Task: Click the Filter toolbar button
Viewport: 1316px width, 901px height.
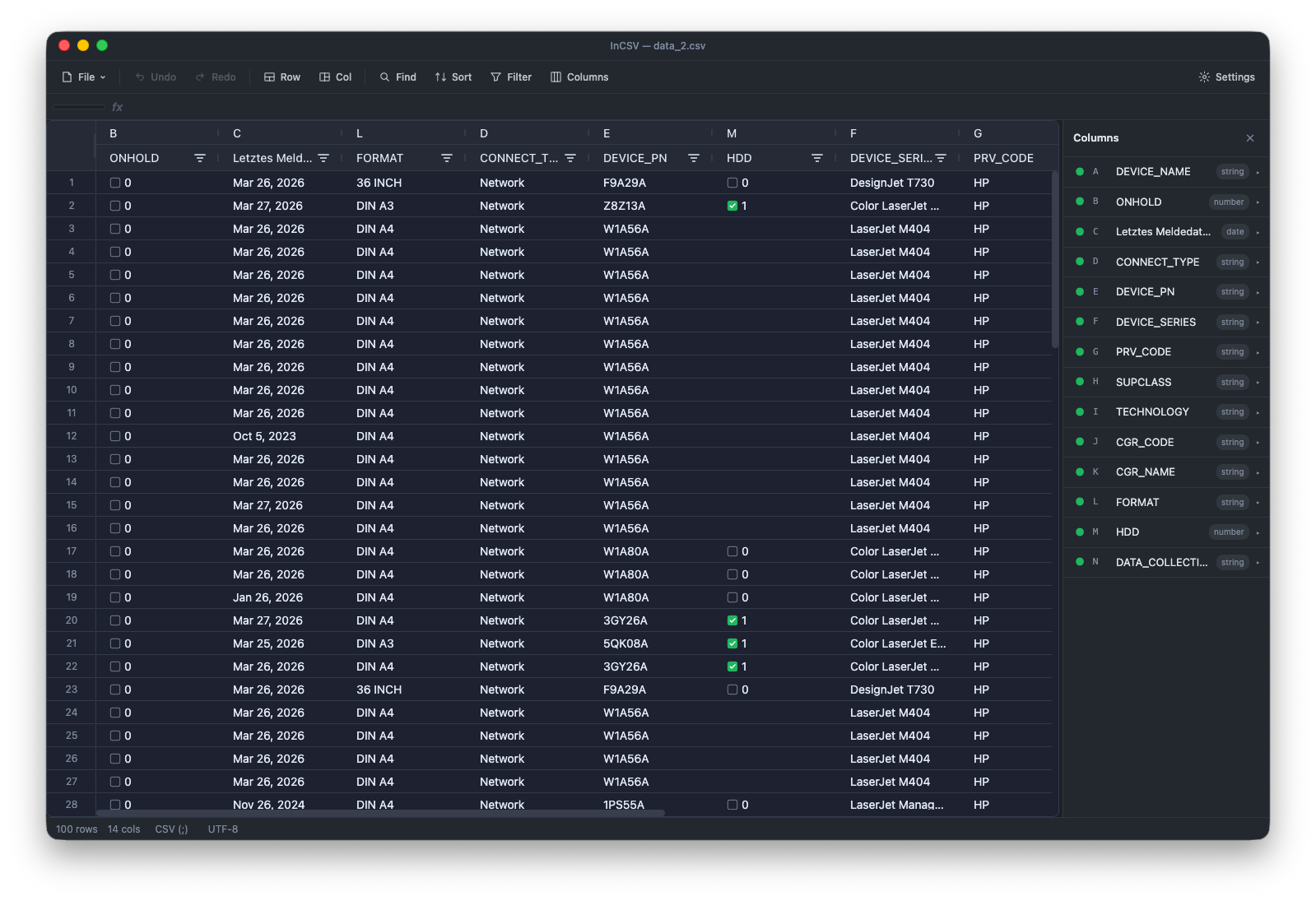Action: click(511, 77)
